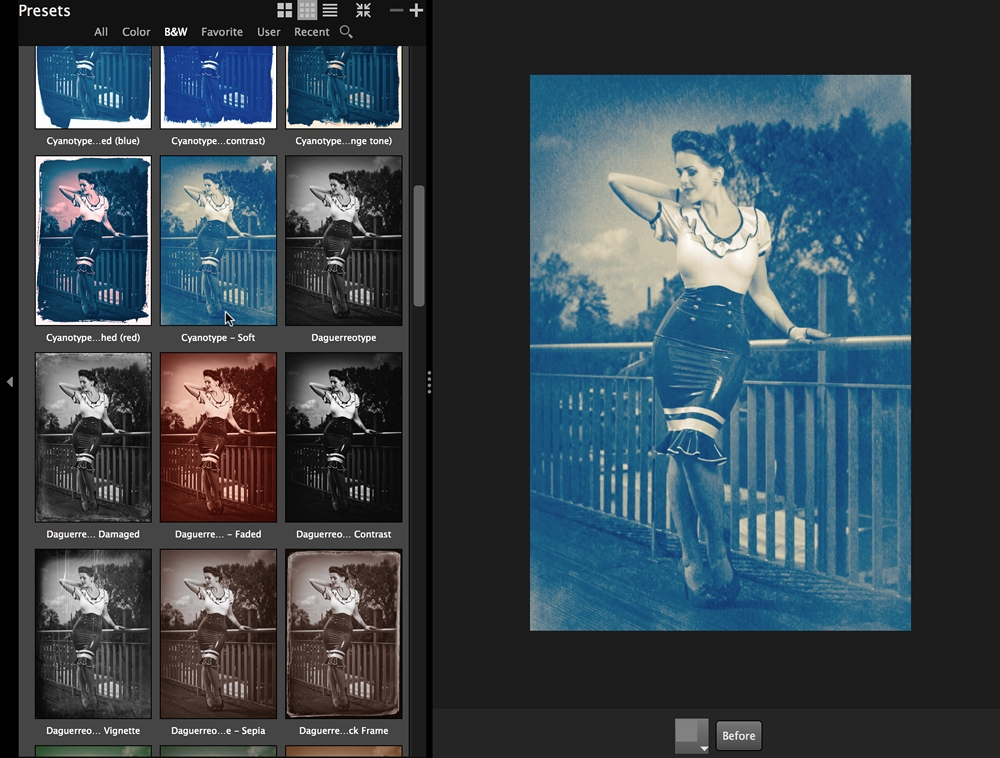Viewport: 1000px width, 758px height.
Task: Select the B&W presets tab
Action: [175, 32]
